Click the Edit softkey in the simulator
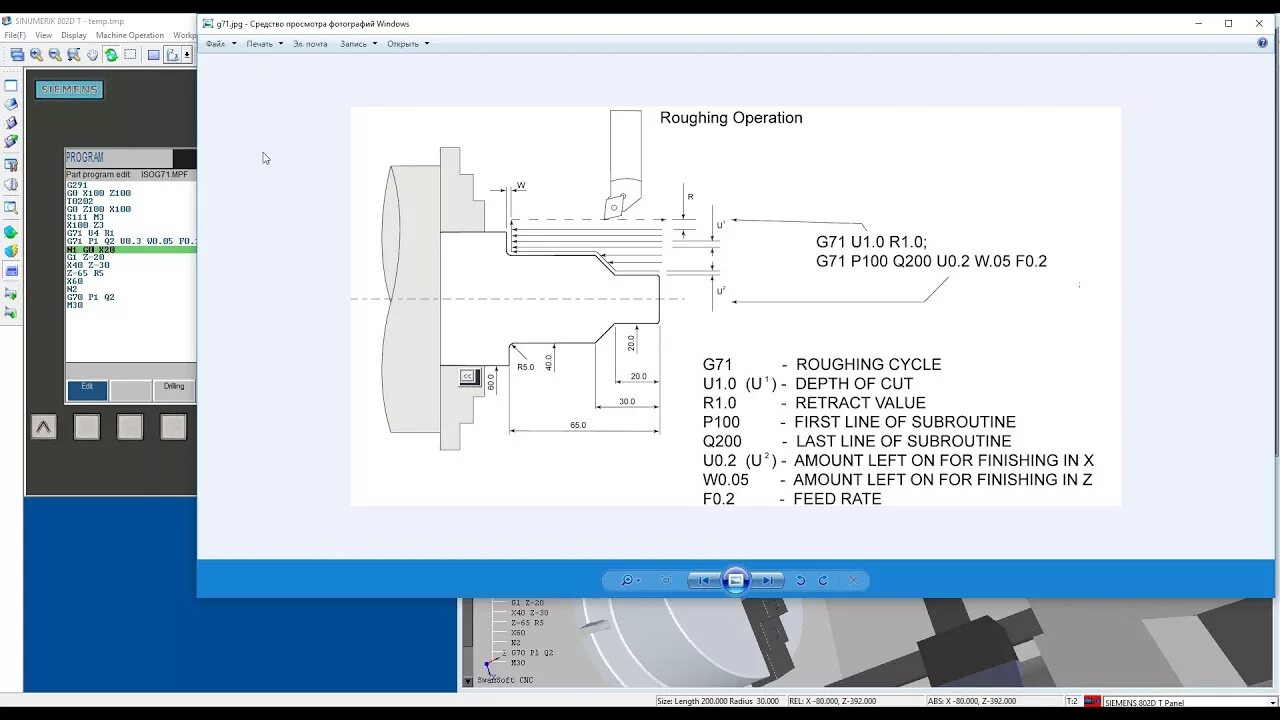Screen dimensions: 1280x720 [87, 391]
